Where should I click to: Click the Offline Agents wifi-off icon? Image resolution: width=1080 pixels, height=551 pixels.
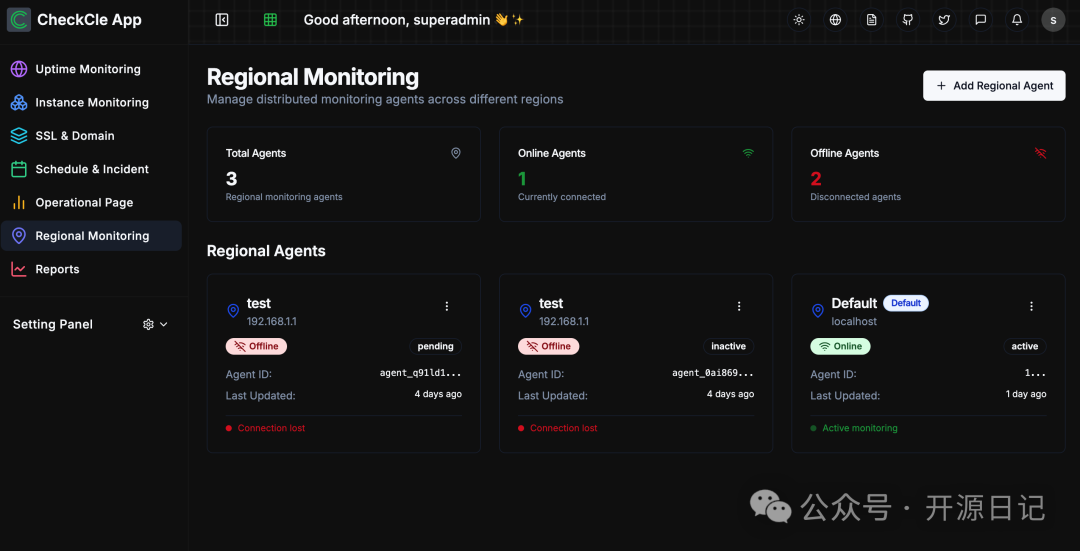pos(1040,153)
